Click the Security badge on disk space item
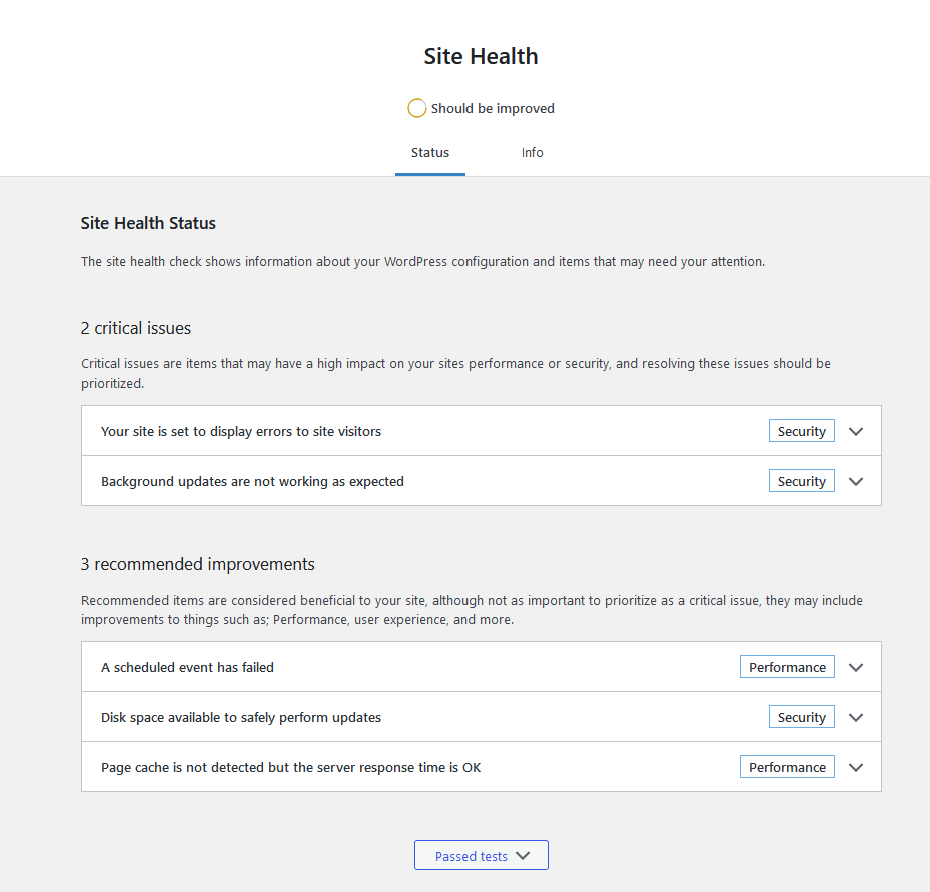This screenshot has width=930, height=892. click(801, 716)
